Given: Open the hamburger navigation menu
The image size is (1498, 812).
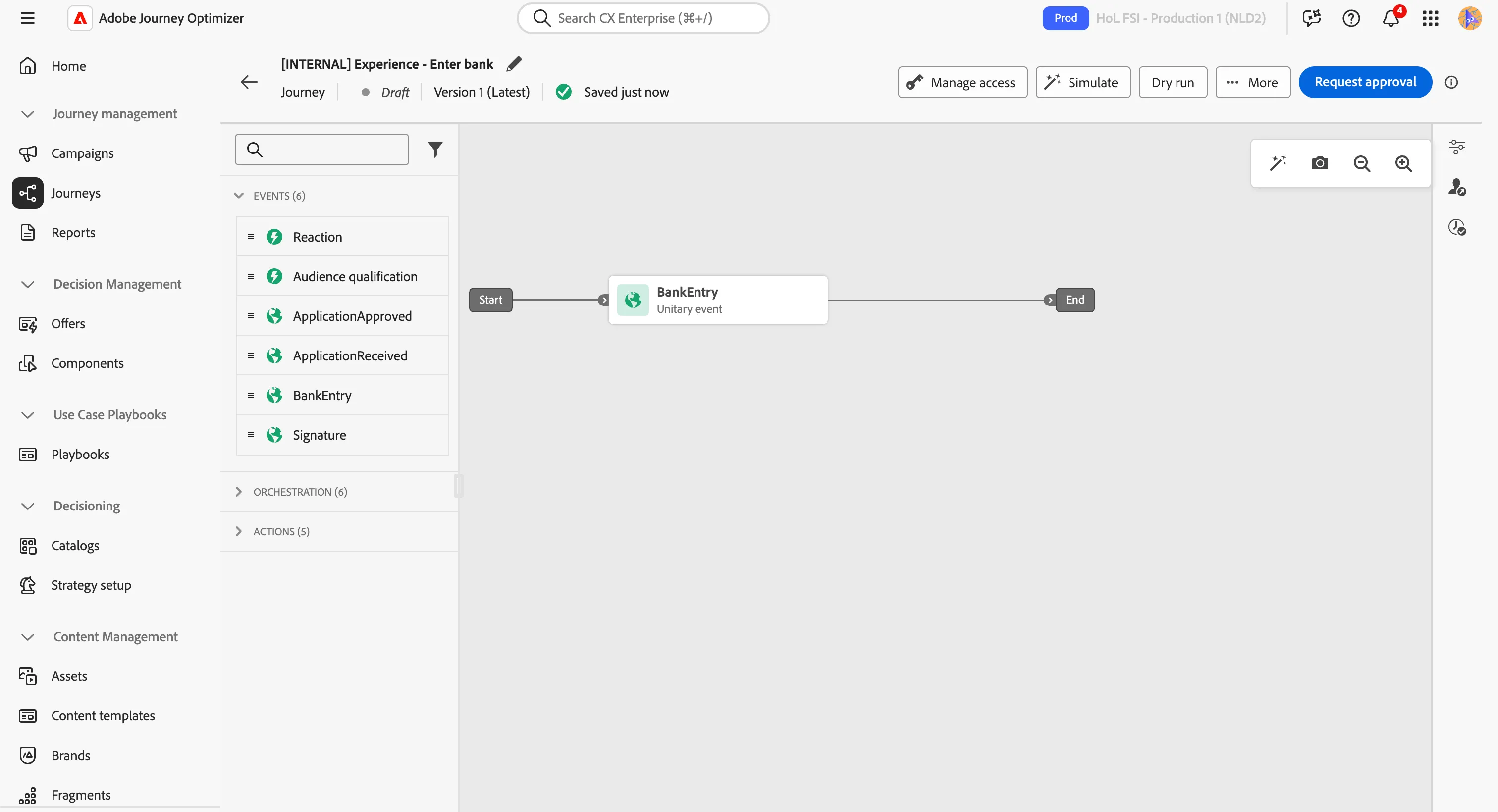Looking at the screenshot, I should point(27,18).
